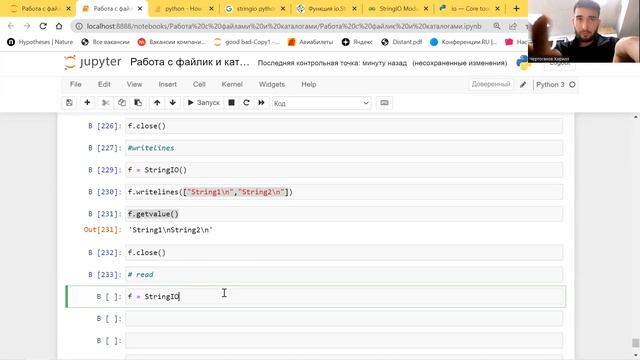Image resolution: width=640 pixels, height=360 pixels.
Task: Open the browser home page icon
Action: (59, 26)
